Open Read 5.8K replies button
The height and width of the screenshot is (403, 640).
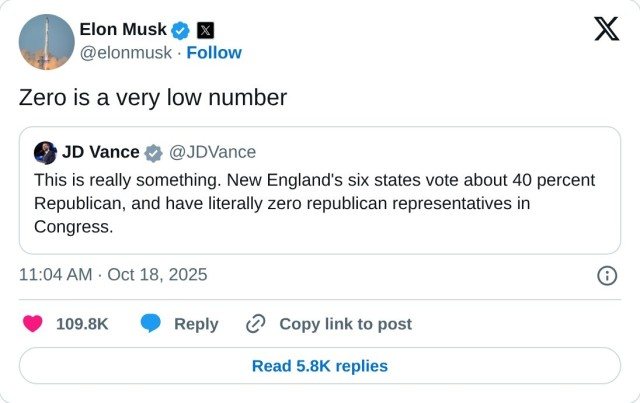(x=319, y=366)
